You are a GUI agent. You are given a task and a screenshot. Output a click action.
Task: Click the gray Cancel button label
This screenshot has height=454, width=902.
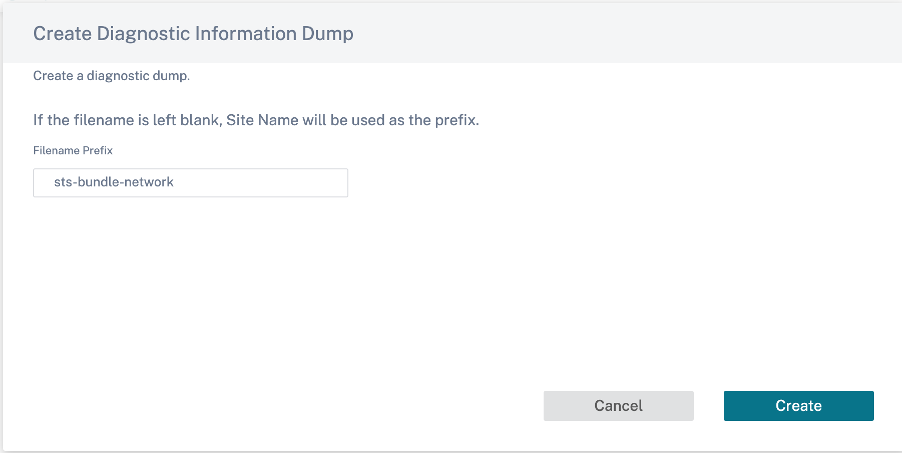[x=618, y=406]
